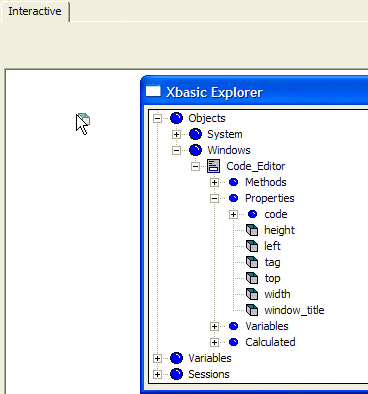The image size is (368, 394).
Task: Collapse the Code_Editor node
Action: (x=196, y=166)
